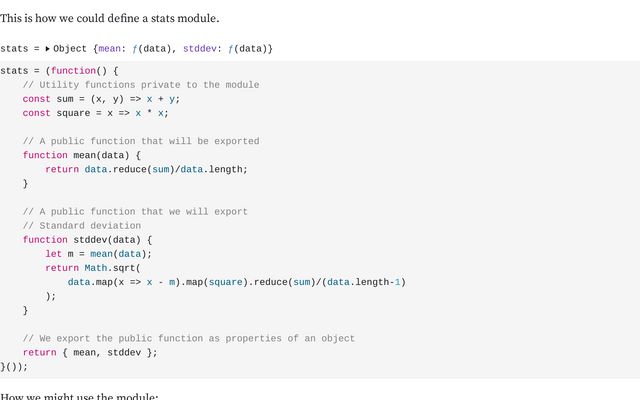Click the 'We export the public function' comment

[188, 338]
